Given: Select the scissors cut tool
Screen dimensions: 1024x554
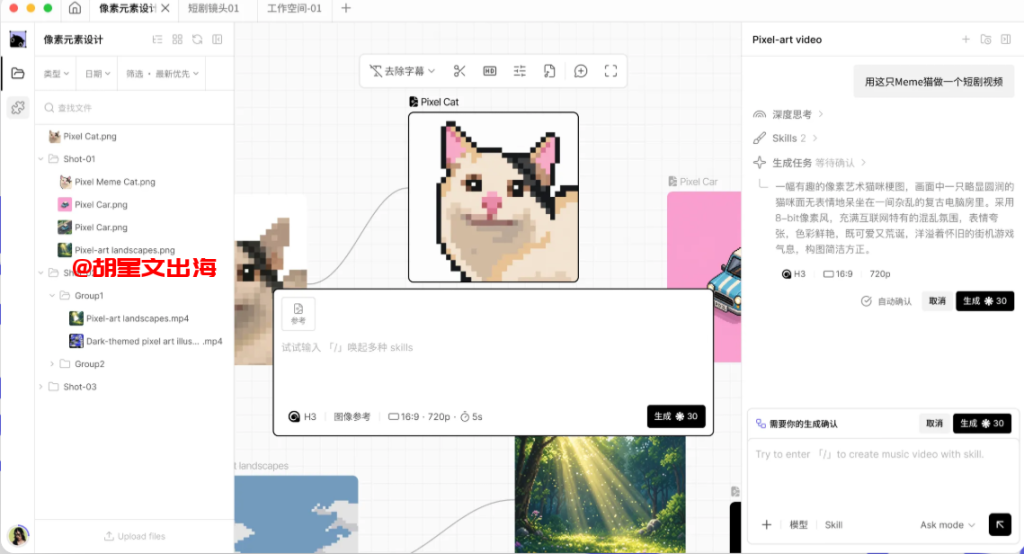Looking at the screenshot, I should (x=460, y=71).
